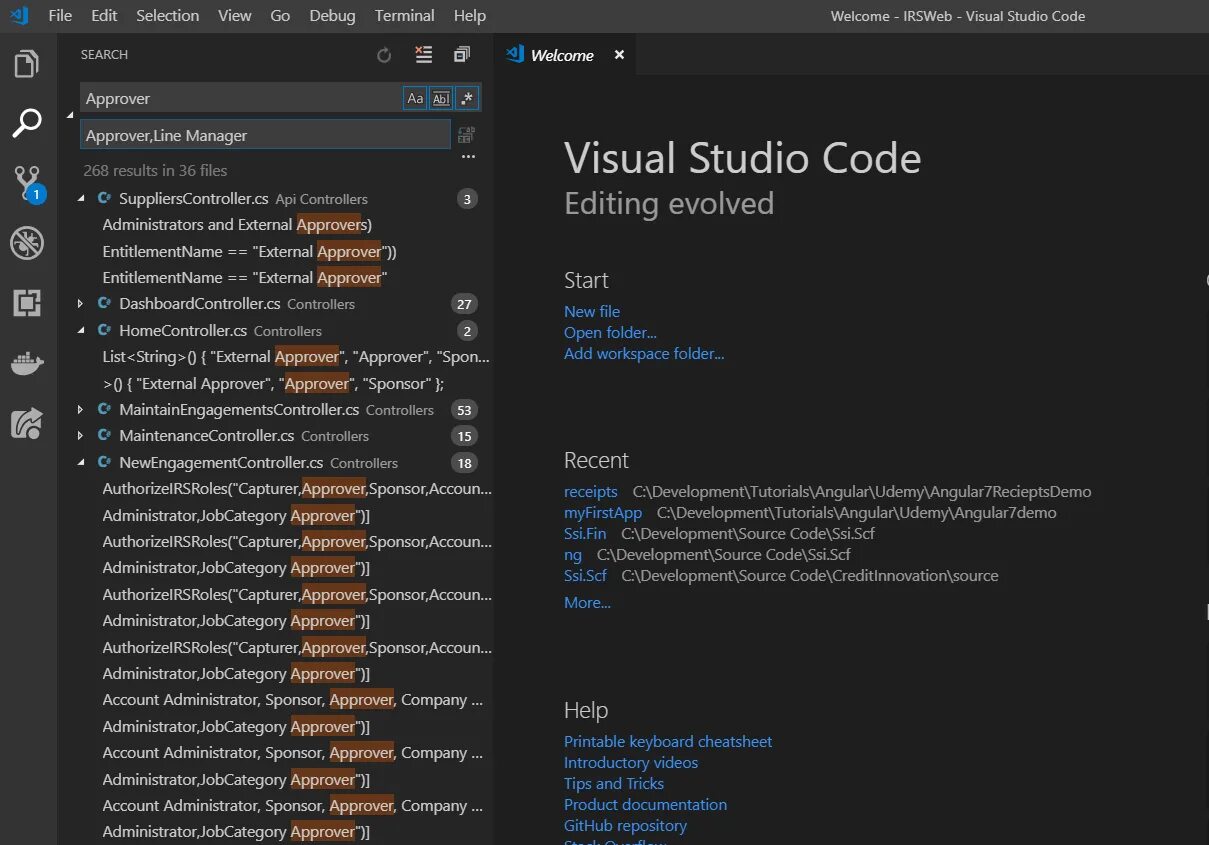
Task: Open the Debug view in activity bar
Action: [27, 243]
